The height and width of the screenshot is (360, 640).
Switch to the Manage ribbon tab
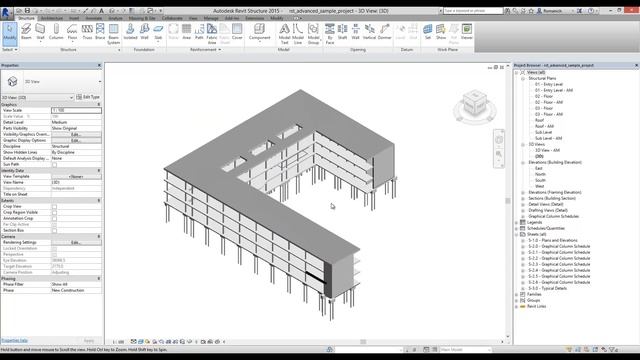point(211,18)
